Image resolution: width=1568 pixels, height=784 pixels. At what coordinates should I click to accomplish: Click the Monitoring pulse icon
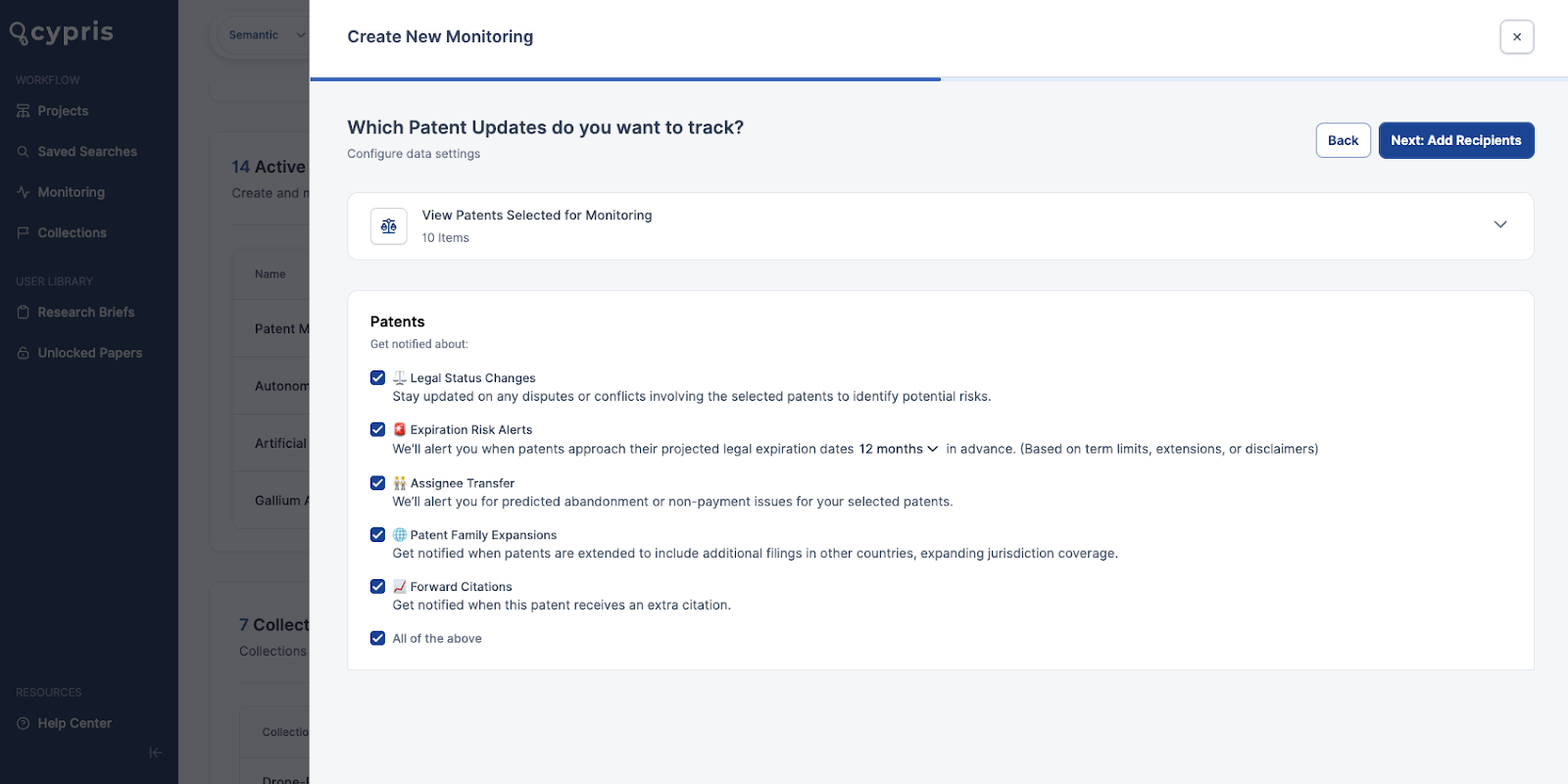[x=24, y=192]
